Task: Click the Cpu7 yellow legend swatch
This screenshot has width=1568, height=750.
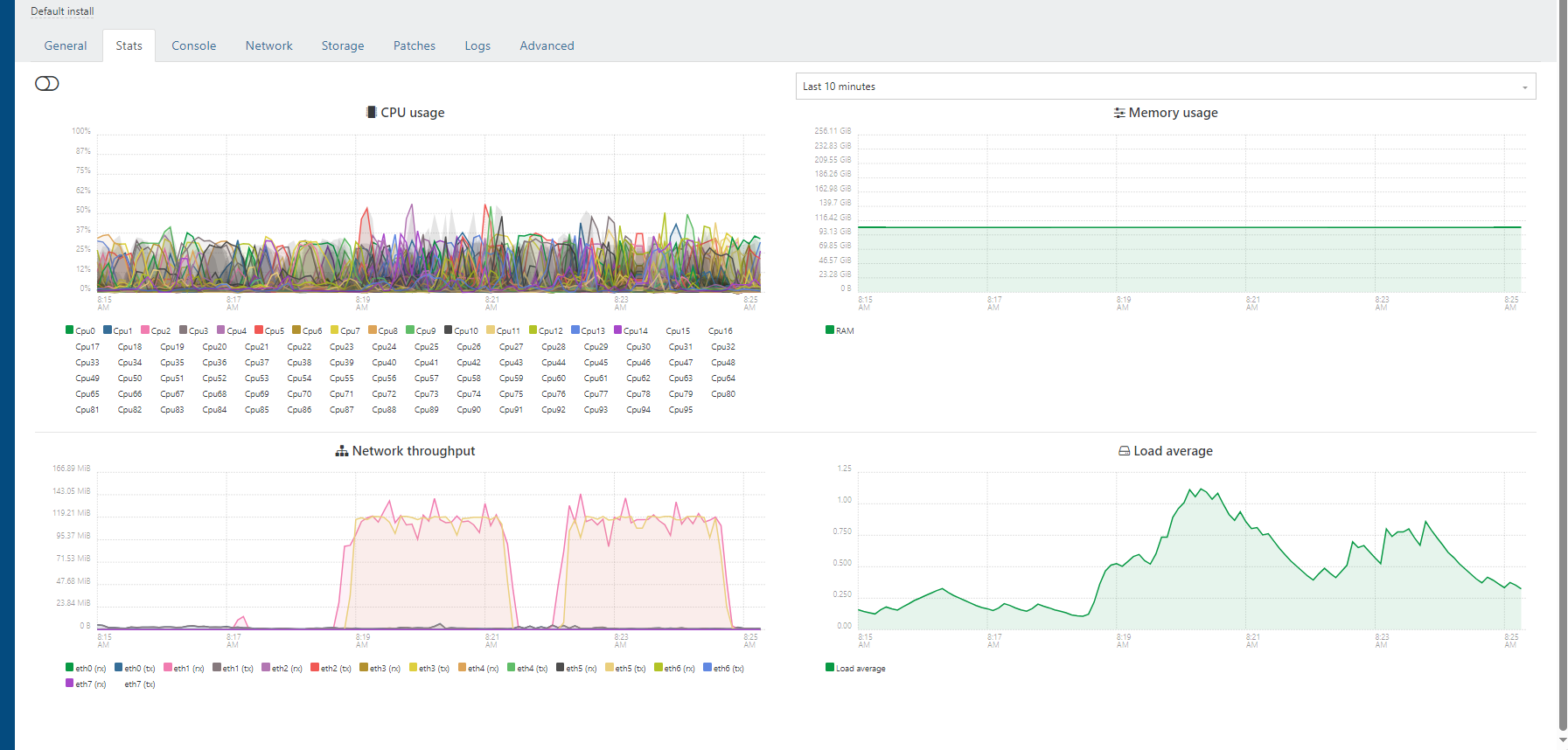Action: click(335, 330)
